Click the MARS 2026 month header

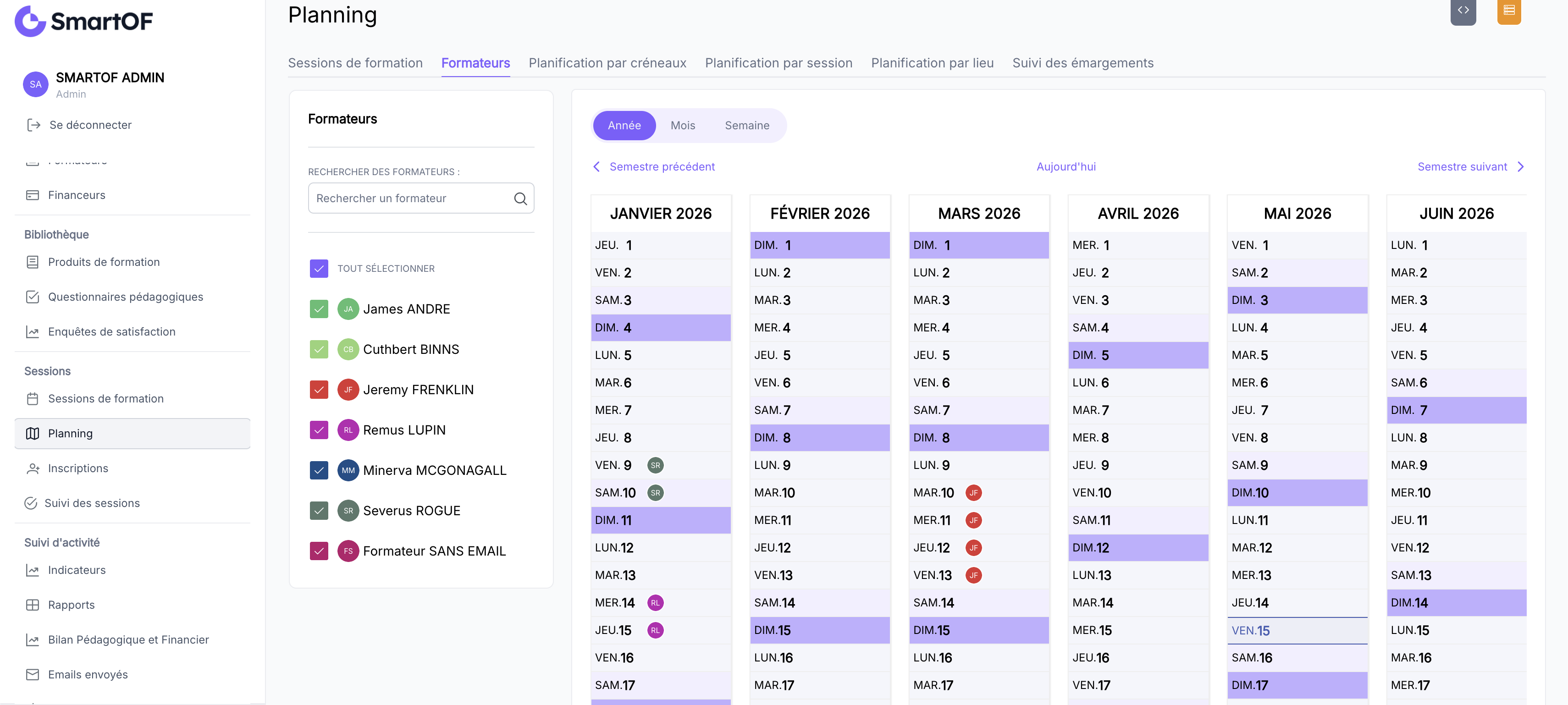(x=979, y=214)
